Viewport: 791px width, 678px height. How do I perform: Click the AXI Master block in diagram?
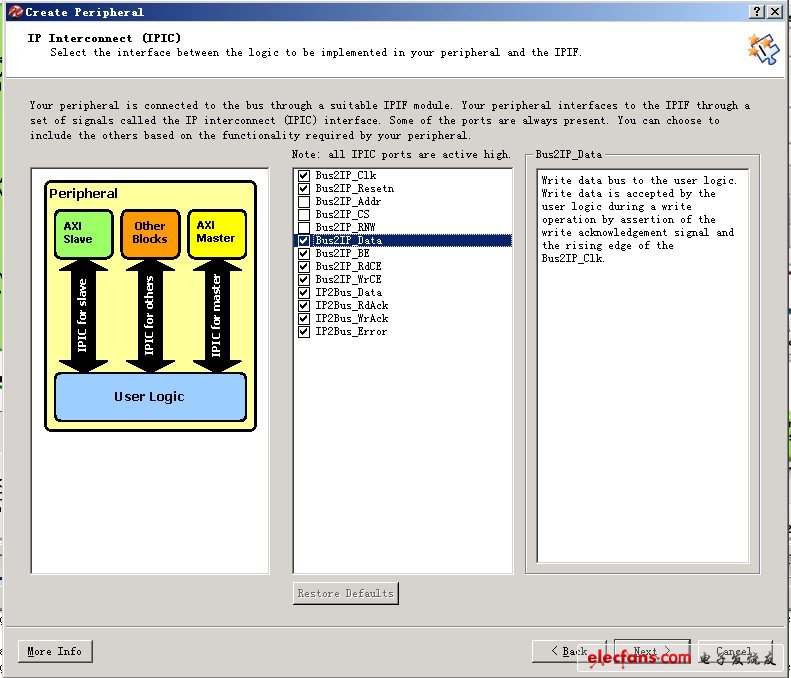(x=216, y=233)
